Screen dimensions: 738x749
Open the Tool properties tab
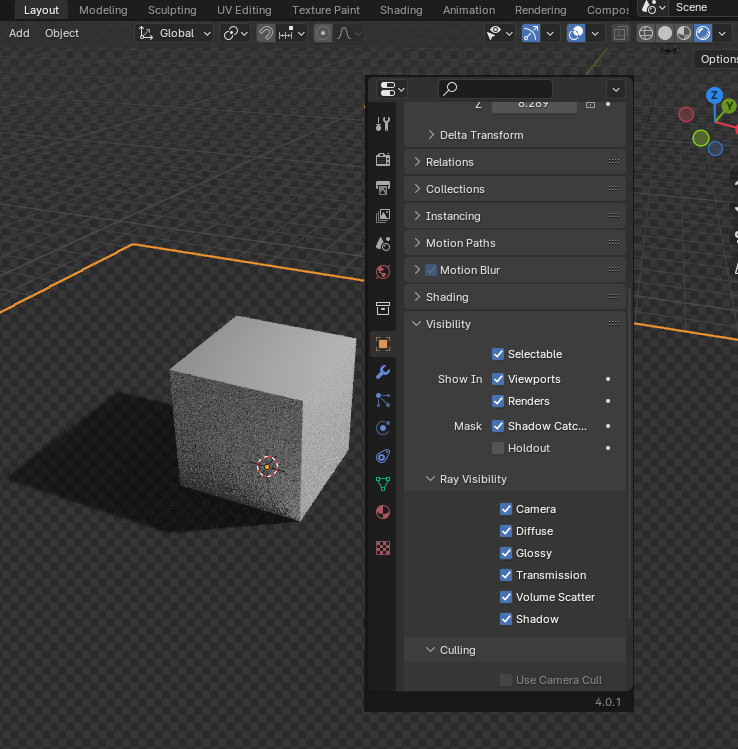pyautogui.click(x=383, y=124)
